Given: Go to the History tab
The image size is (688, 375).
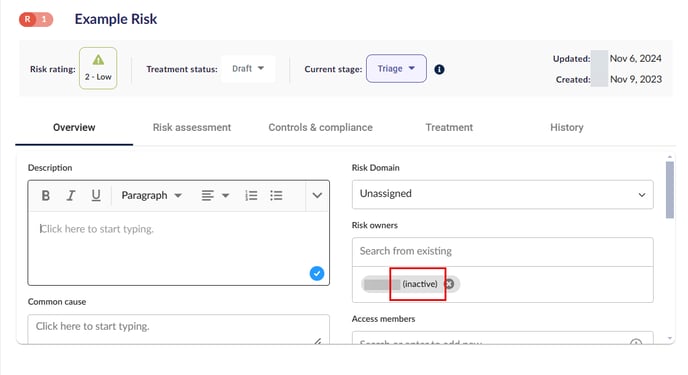Looking at the screenshot, I should [566, 128].
